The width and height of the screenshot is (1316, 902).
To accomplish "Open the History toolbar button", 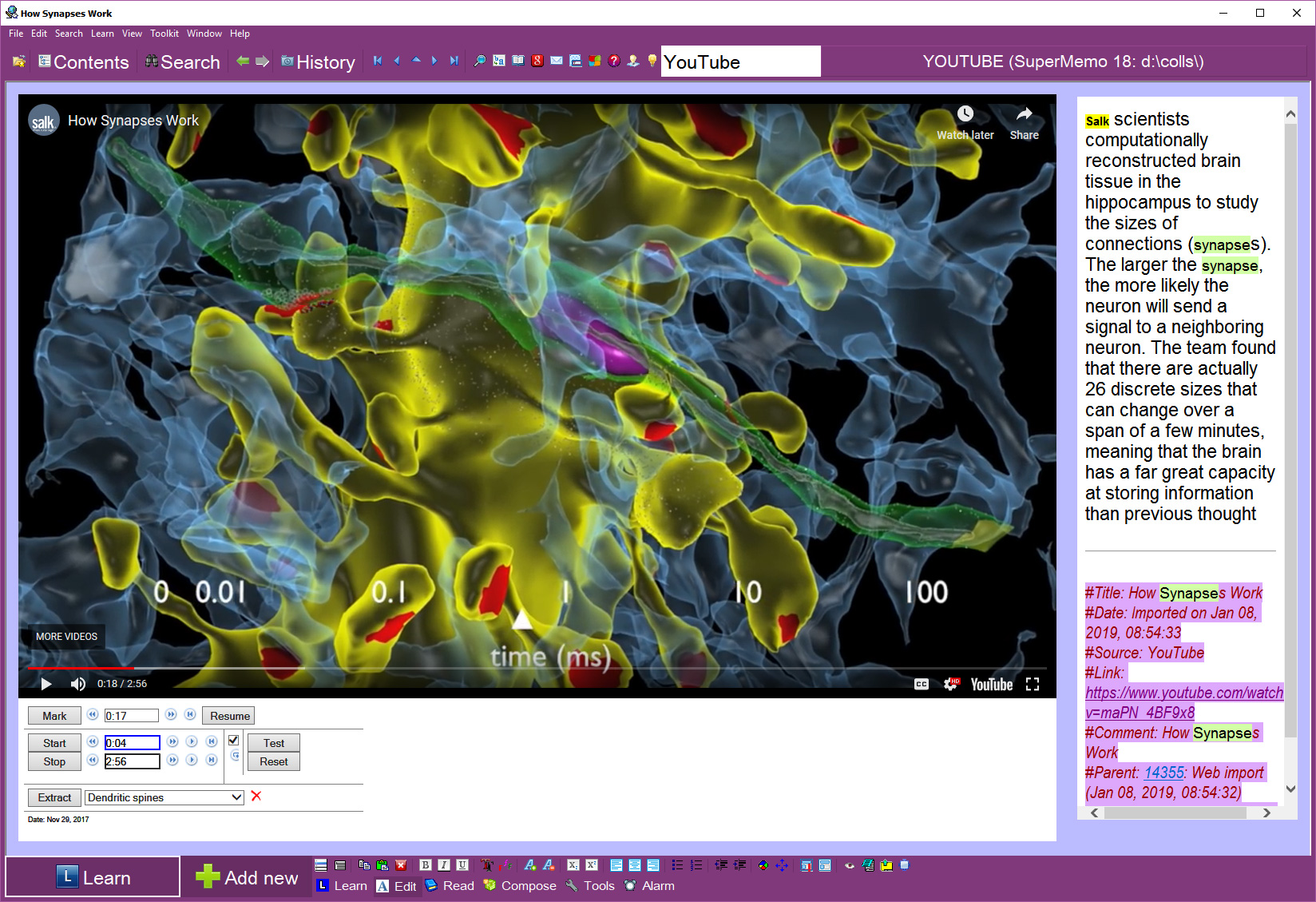I will click(x=318, y=62).
